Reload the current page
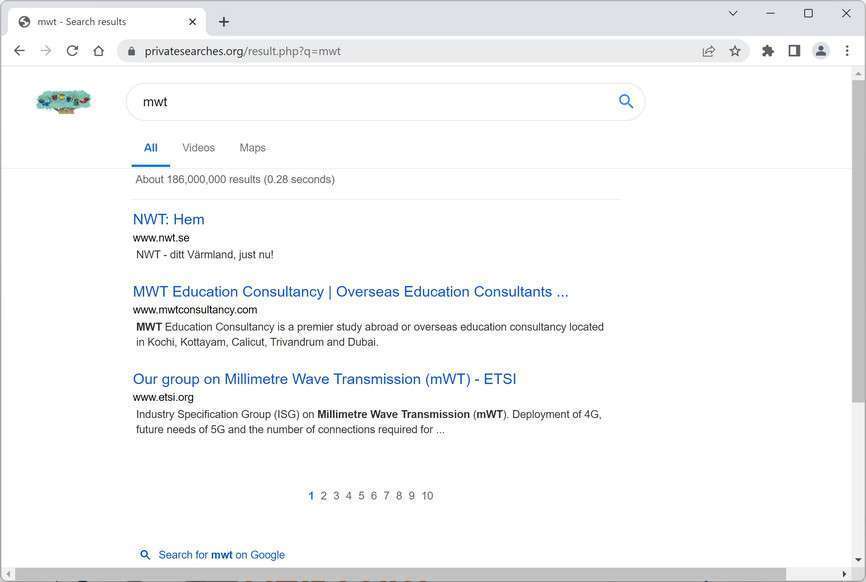This screenshot has height=582, width=866. tap(72, 51)
